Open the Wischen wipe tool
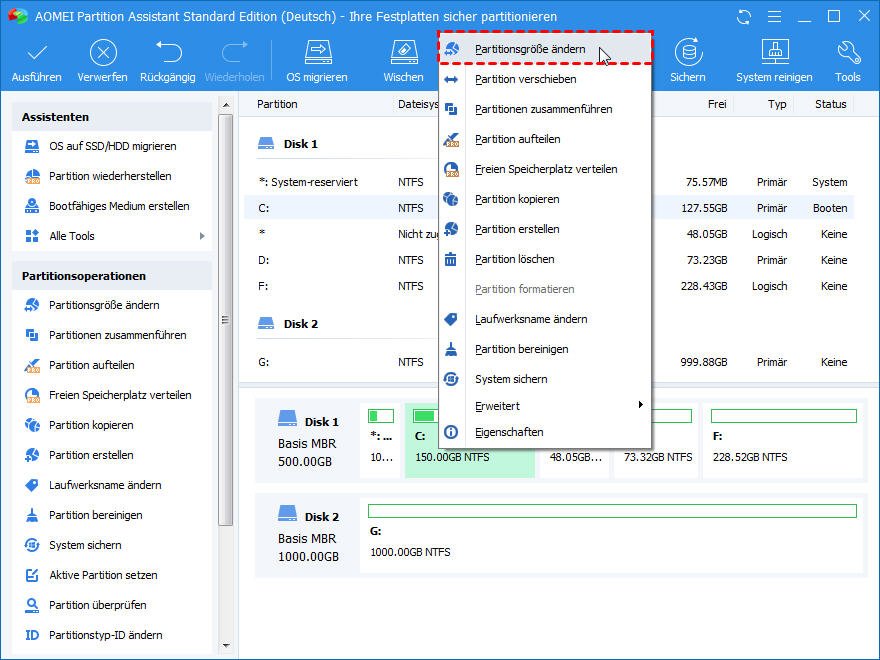The width and height of the screenshot is (880, 660). click(404, 61)
